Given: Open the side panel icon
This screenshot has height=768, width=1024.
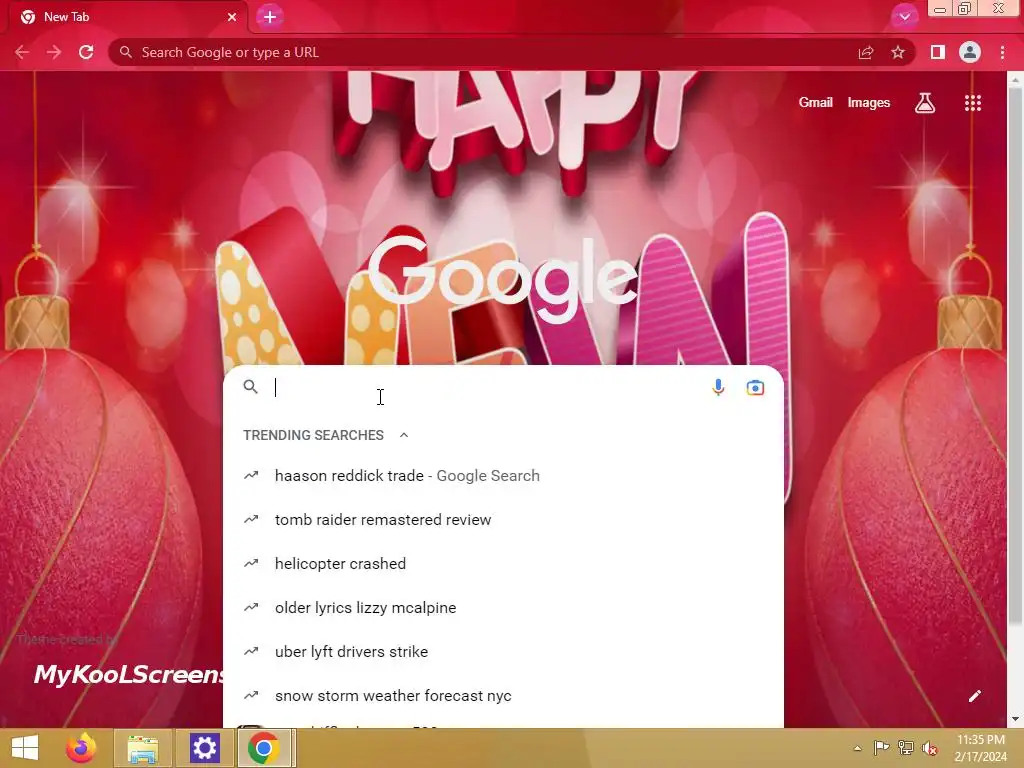Looking at the screenshot, I should tap(938, 52).
